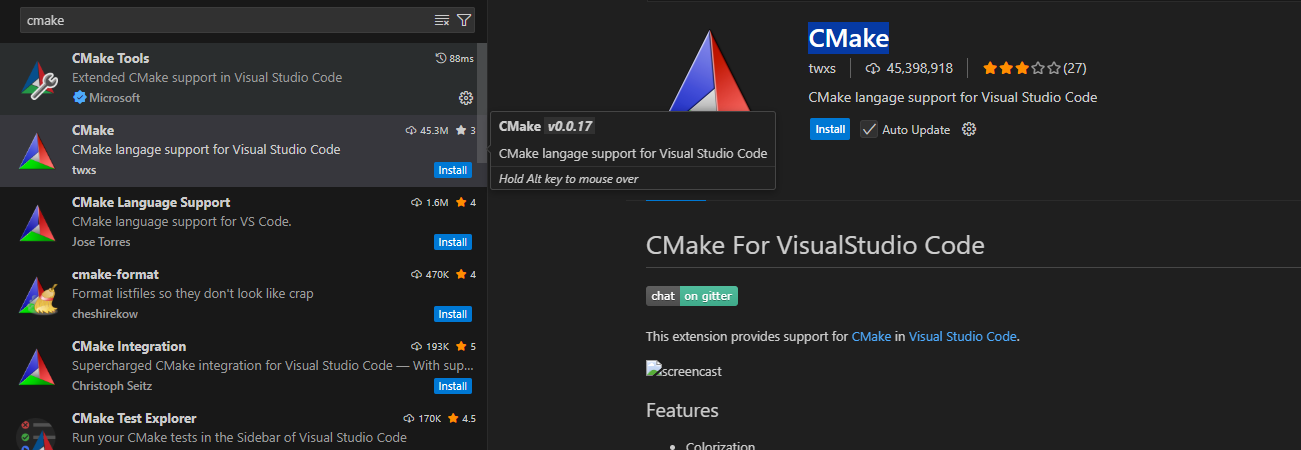Select CMake Tools extension row title

(x=111, y=58)
